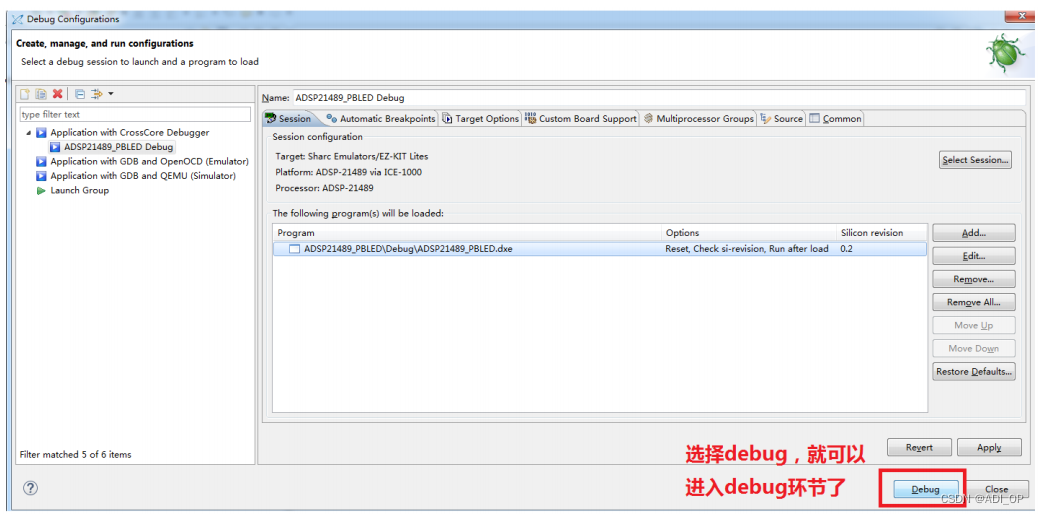Select Application with CrossCore Debugger entry
Screen dimensions: 1039x514
(x=129, y=132)
